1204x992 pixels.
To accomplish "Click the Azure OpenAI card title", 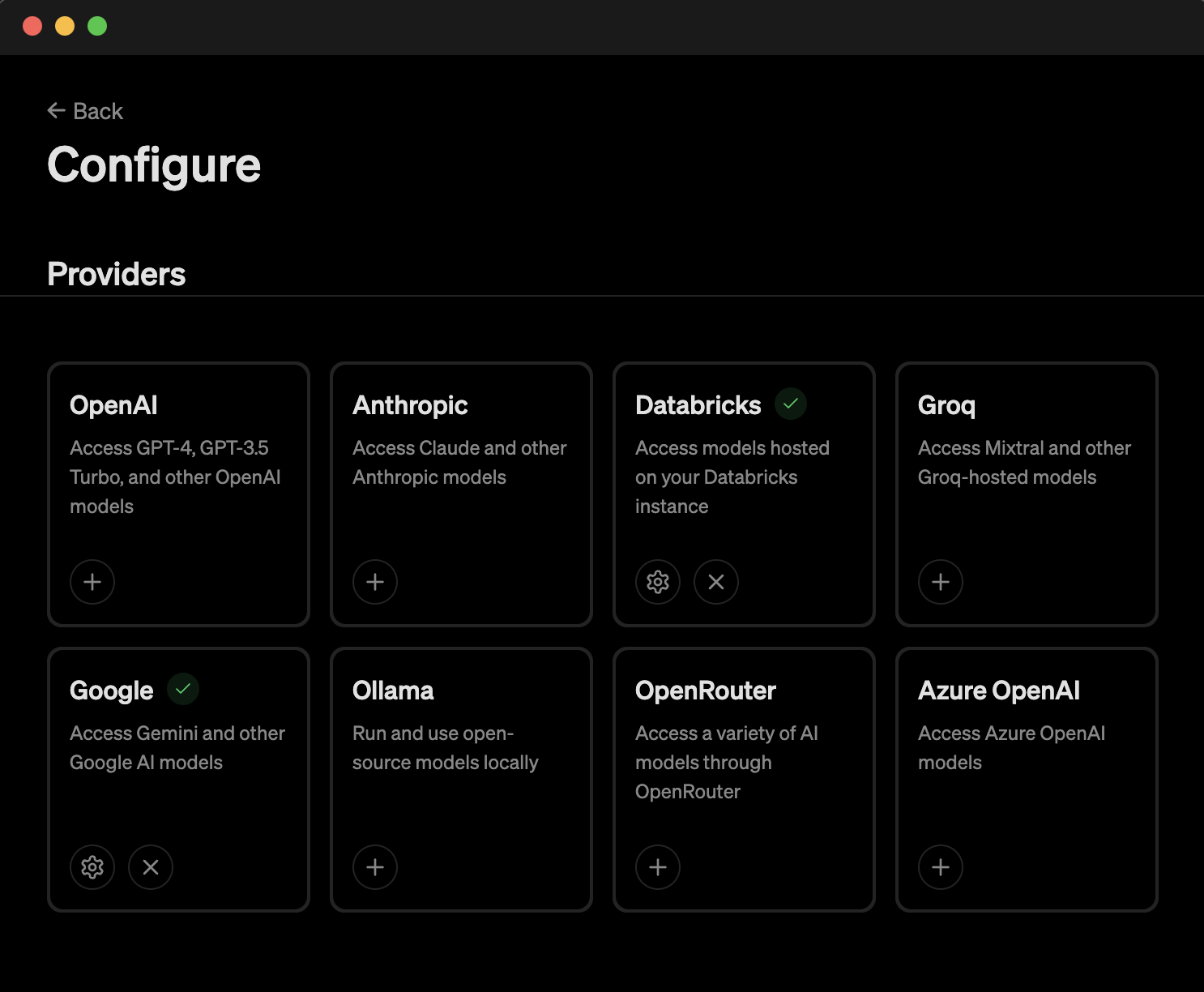I will tap(999, 691).
